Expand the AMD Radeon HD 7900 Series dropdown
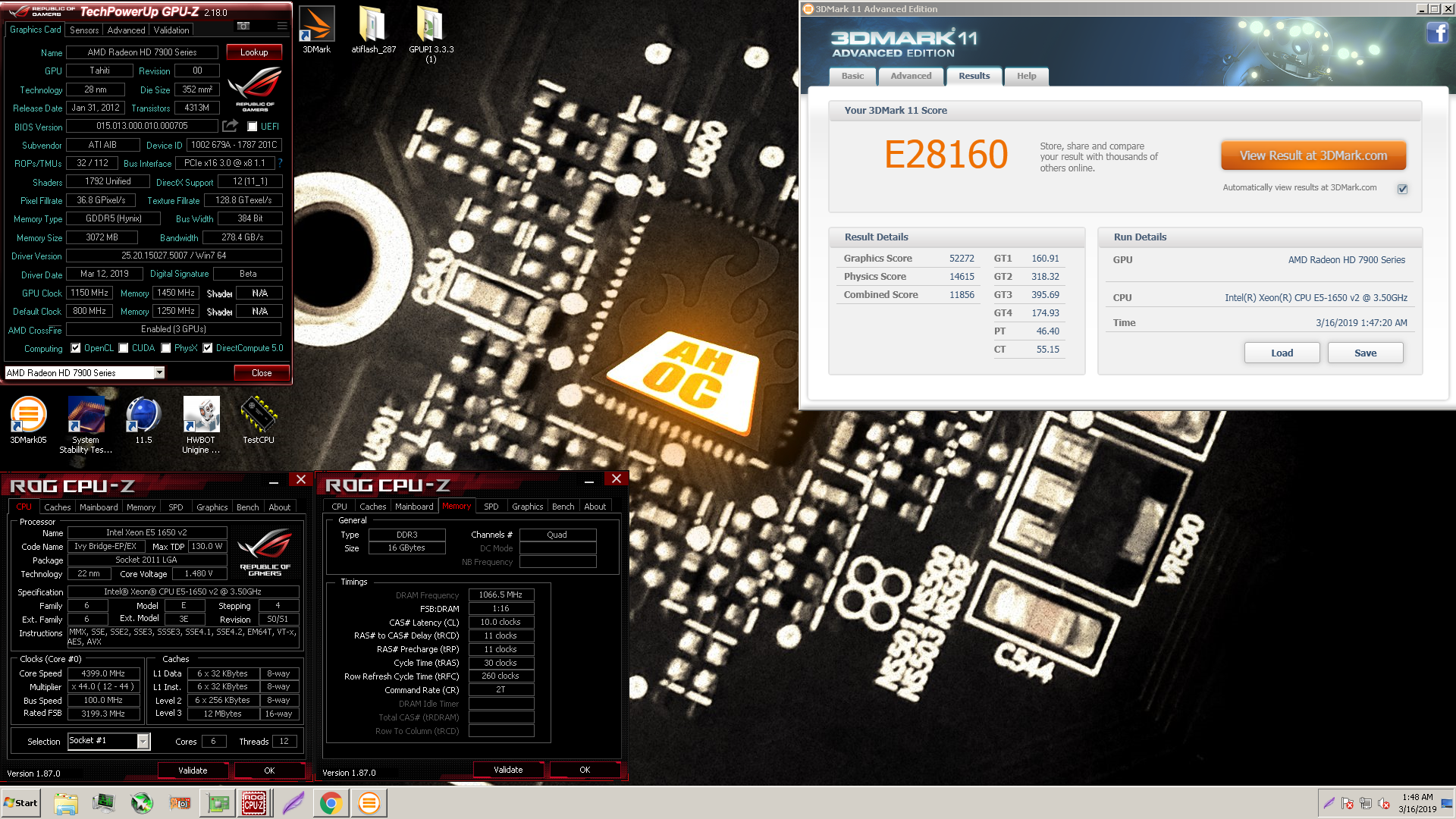1456x819 pixels. 159,372
